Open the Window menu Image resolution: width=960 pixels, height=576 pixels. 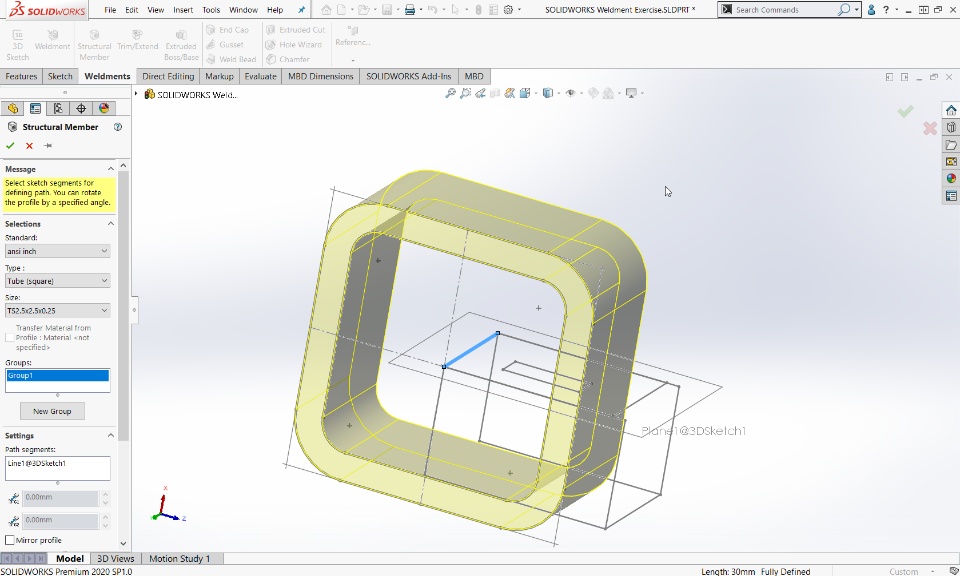(x=243, y=10)
